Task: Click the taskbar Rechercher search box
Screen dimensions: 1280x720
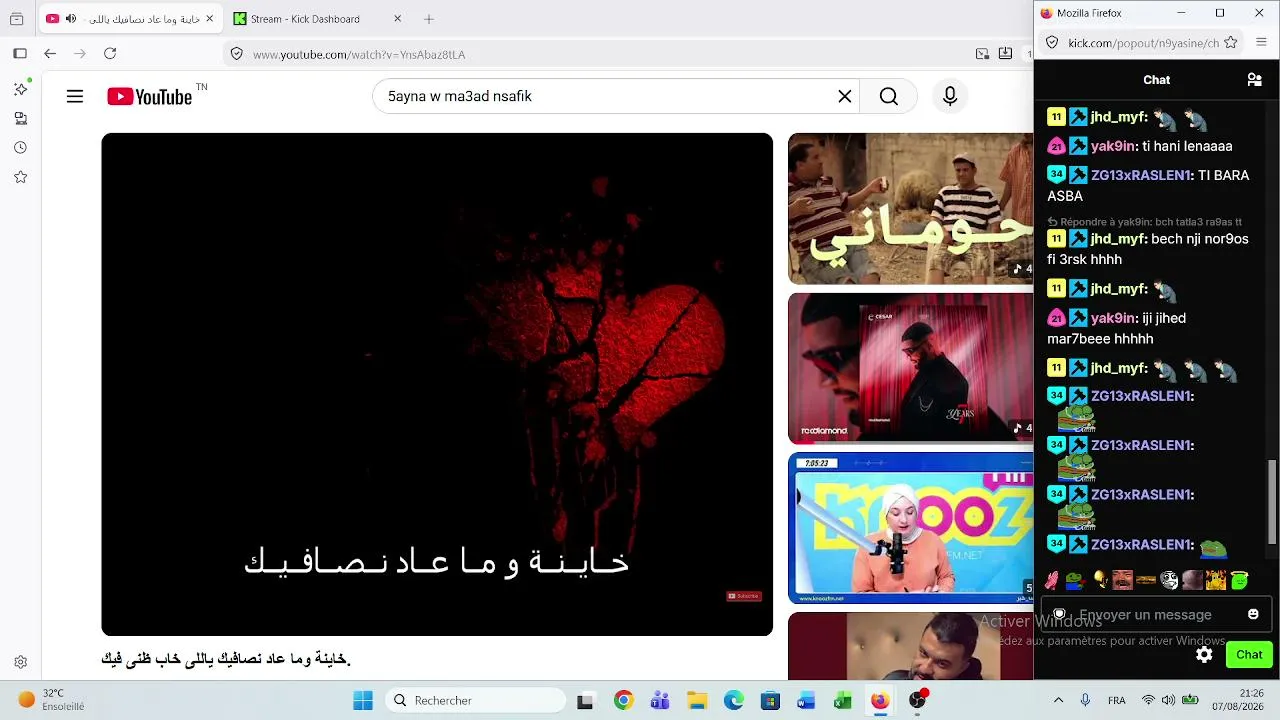Action: 475,700
